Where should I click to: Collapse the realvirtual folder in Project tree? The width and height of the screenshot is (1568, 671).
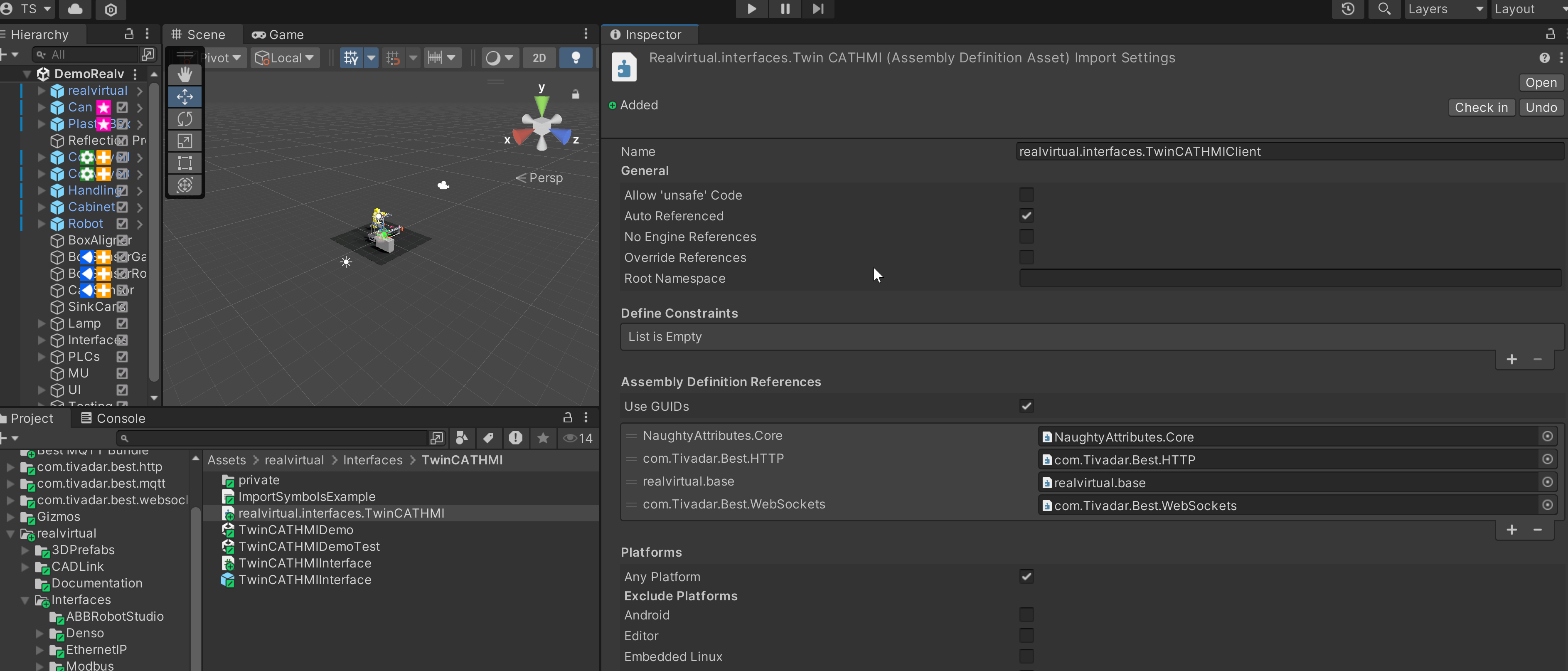click(10, 533)
